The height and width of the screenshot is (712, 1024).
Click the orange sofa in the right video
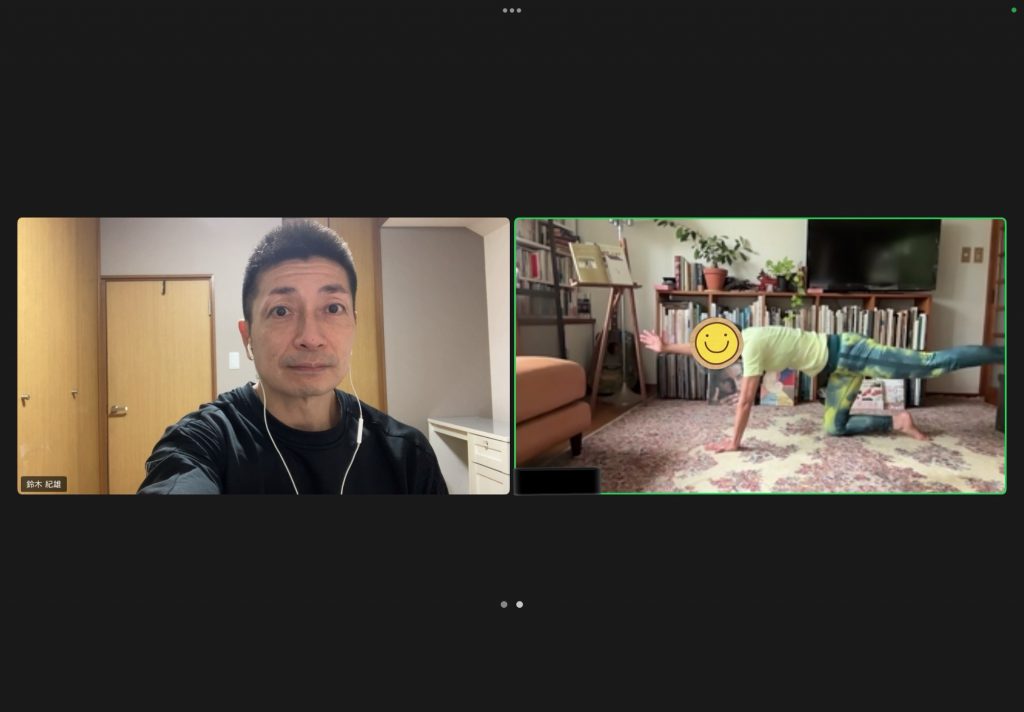pyautogui.click(x=551, y=402)
